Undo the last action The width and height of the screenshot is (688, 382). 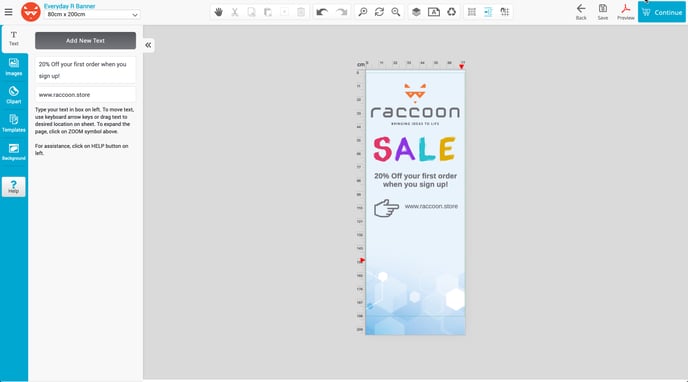tap(322, 12)
